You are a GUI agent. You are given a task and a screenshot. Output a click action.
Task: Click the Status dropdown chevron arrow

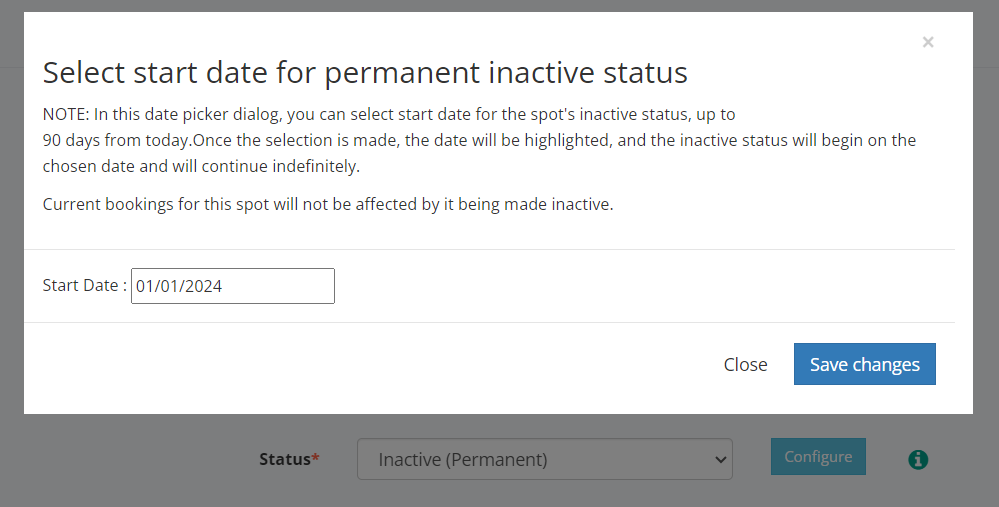click(x=718, y=460)
